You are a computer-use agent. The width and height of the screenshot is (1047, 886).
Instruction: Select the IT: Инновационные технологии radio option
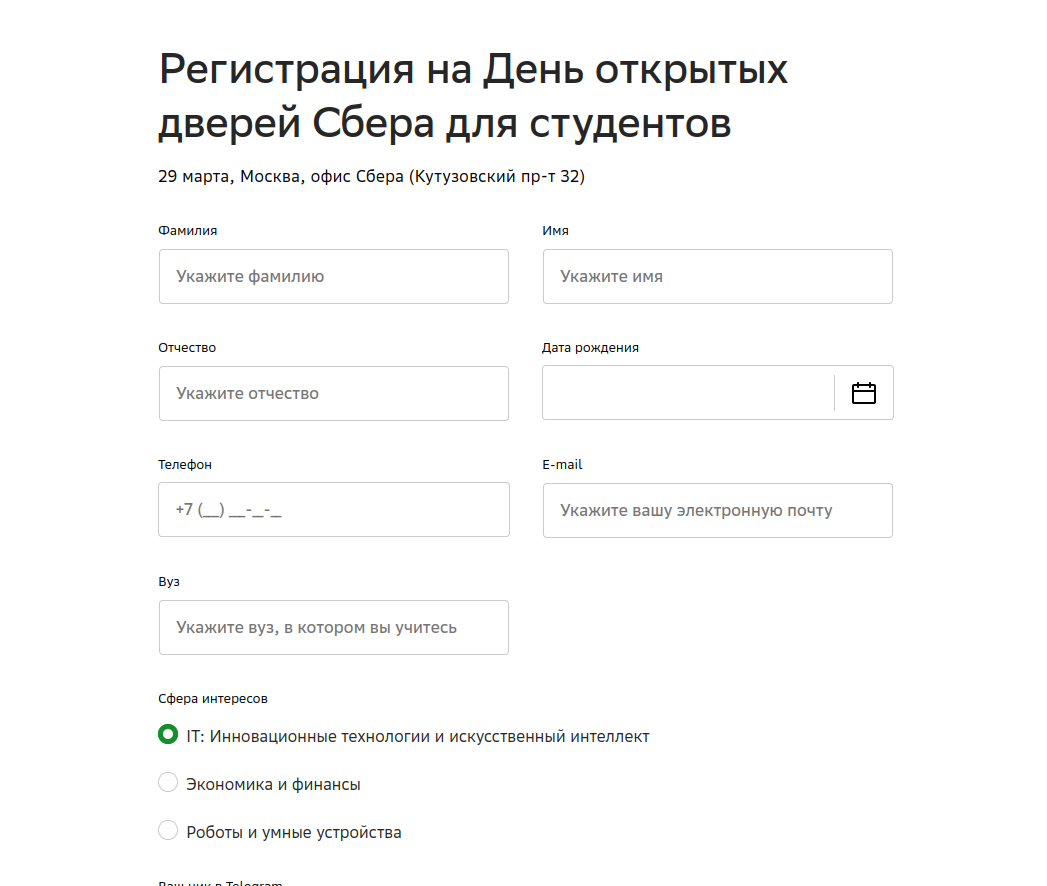168,735
